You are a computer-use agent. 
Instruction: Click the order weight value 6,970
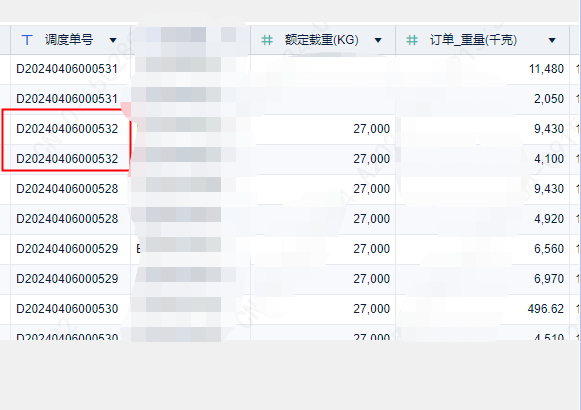point(549,279)
